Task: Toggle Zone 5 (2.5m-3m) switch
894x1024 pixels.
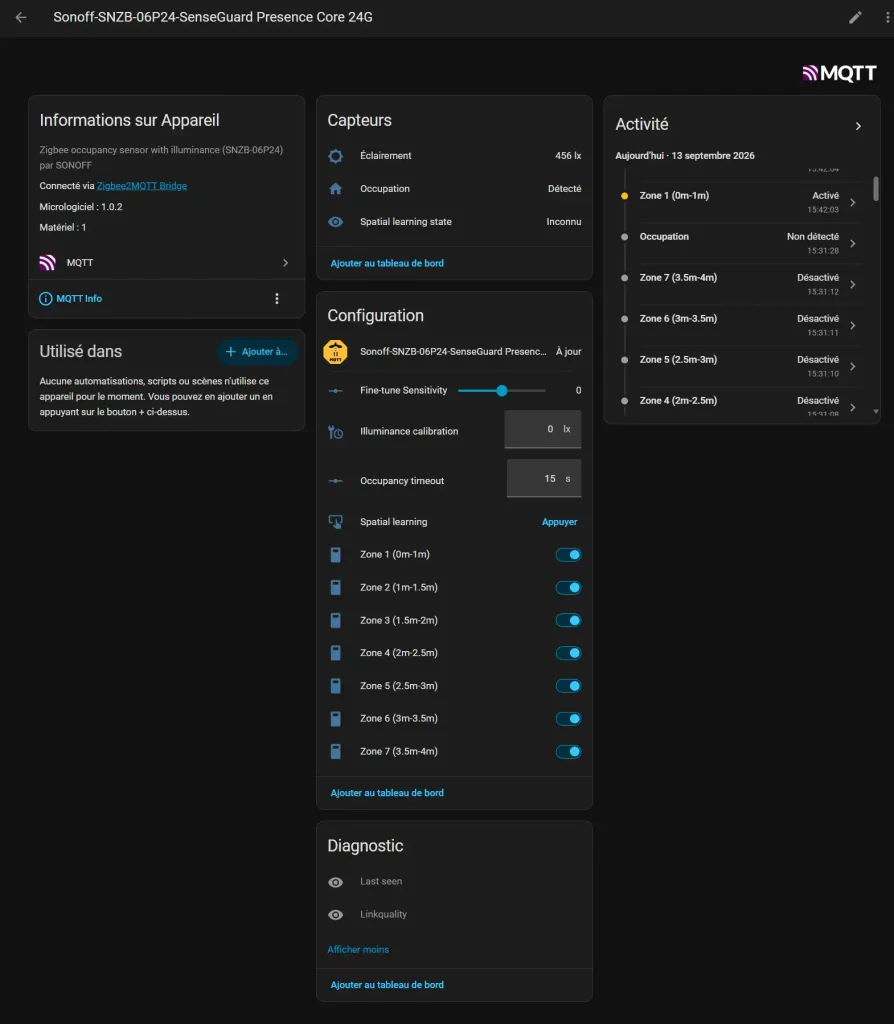Action: pos(568,686)
